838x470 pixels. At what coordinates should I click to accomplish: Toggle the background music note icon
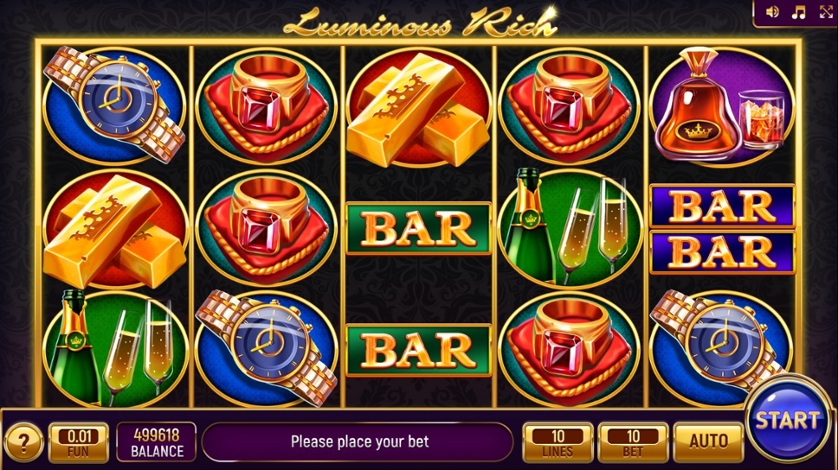click(798, 12)
